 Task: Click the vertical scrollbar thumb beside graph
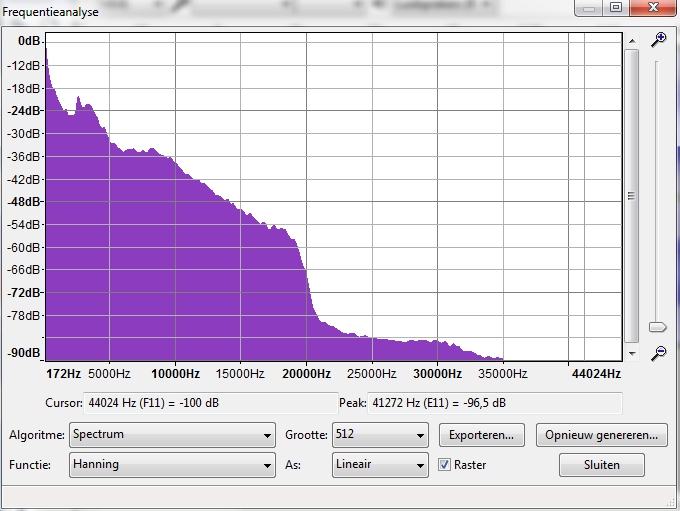click(631, 196)
